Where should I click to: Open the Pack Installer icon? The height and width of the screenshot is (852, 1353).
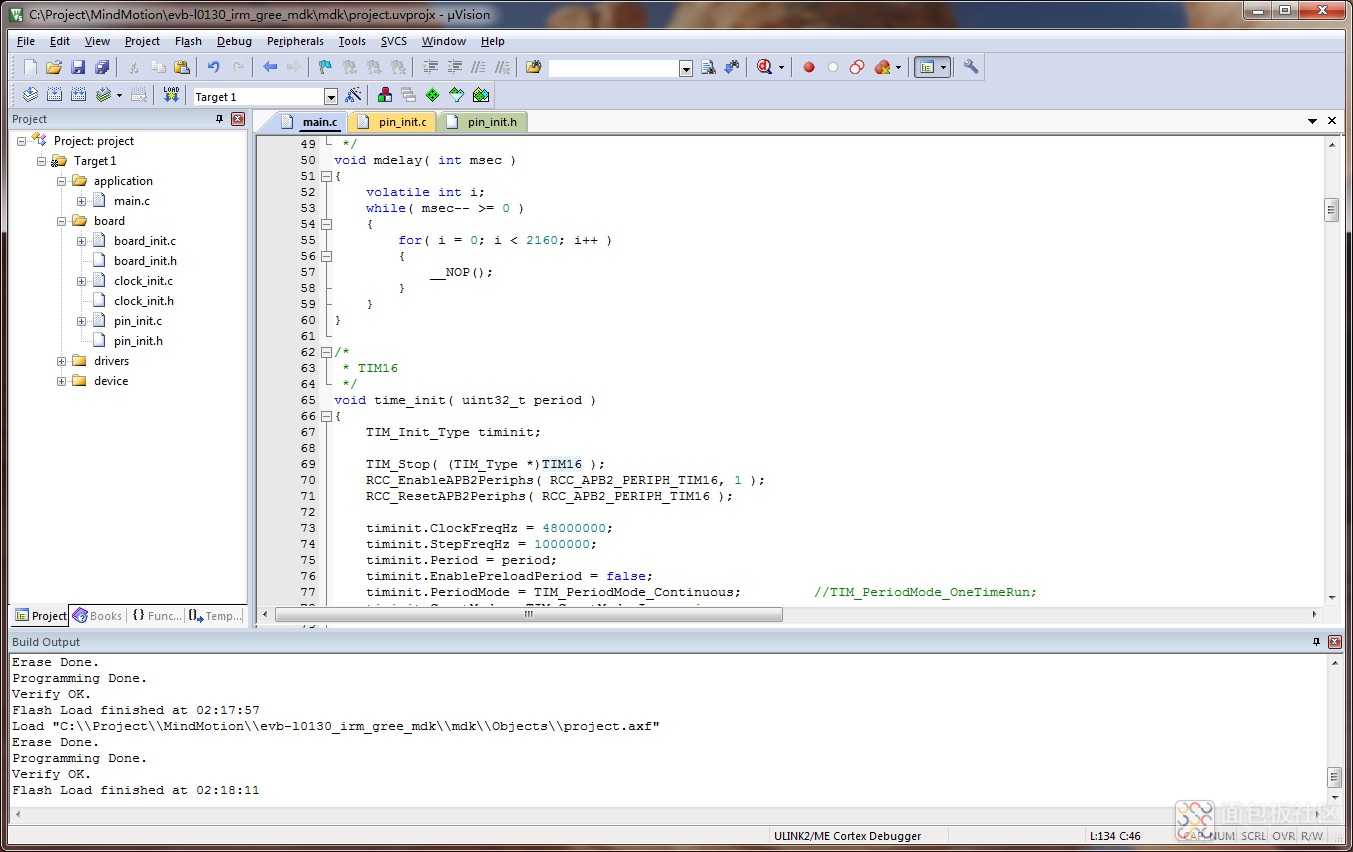(481, 95)
